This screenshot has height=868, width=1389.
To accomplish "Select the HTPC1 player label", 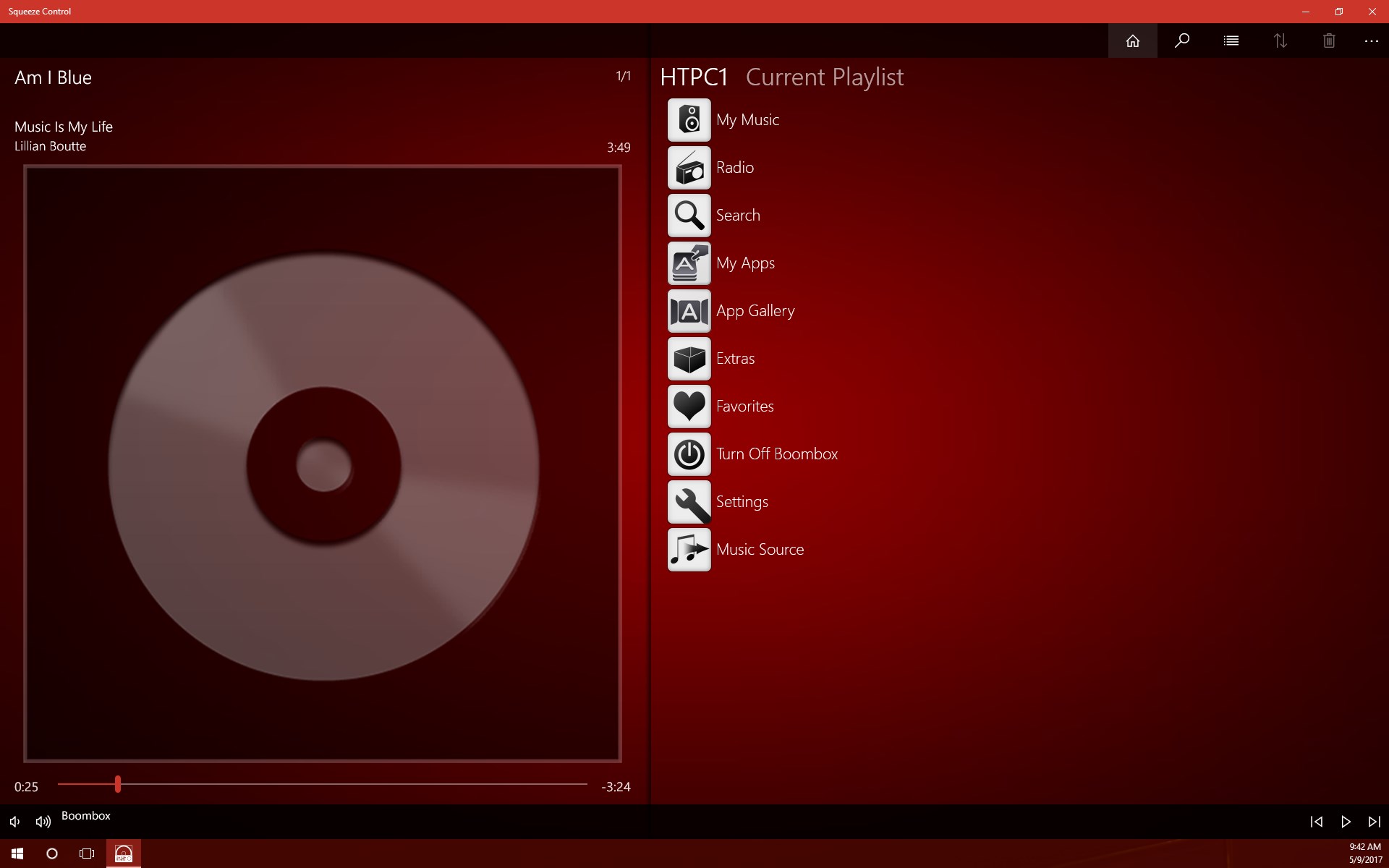I will [x=694, y=77].
